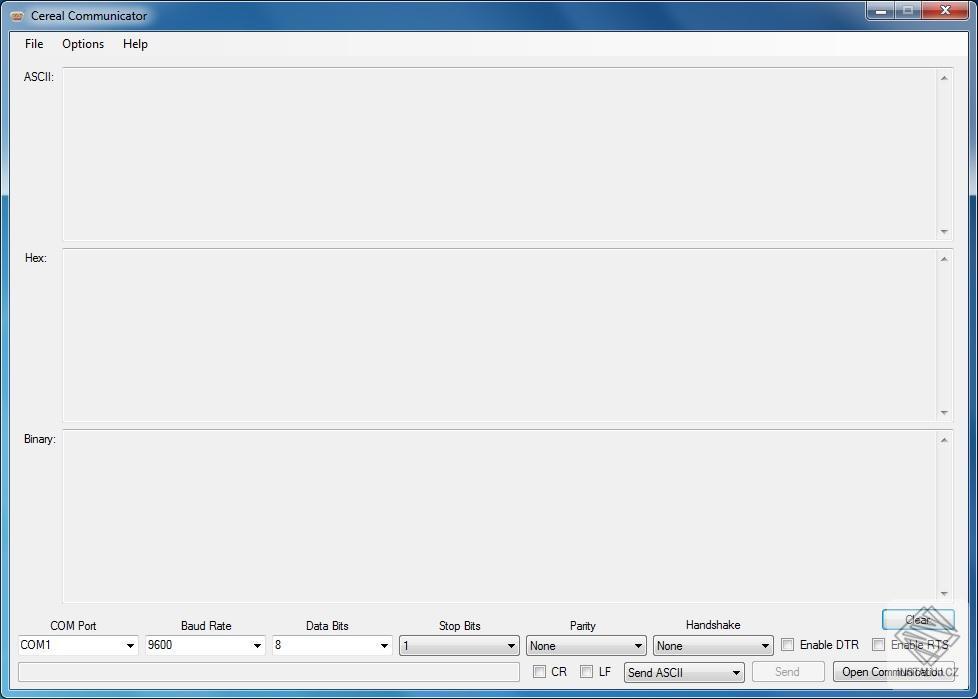This screenshot has height=699, width=978.
Task: Minimize the Cereal Communicator window
Action: pyautogui.click(x=881, y=11)
